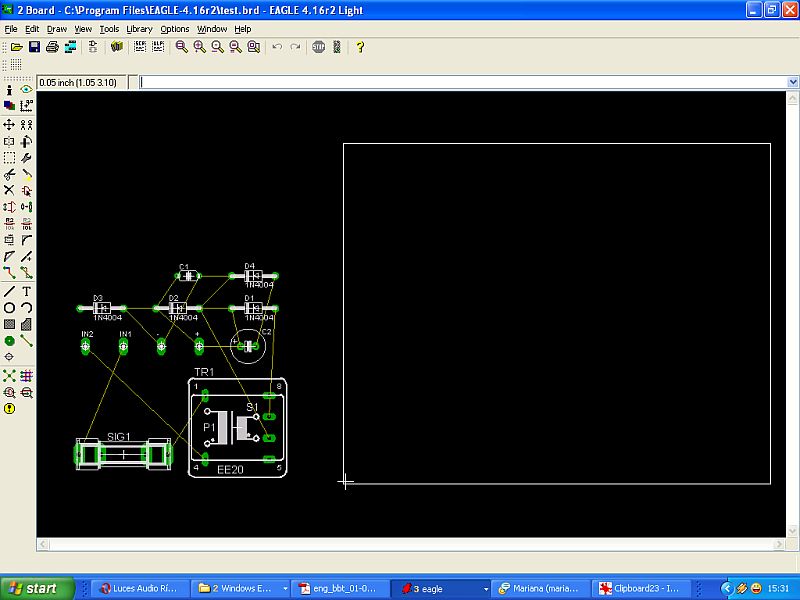Expand the '3 eagle' taskbar group arrow

pyautogui.click(x=486, y=589)
